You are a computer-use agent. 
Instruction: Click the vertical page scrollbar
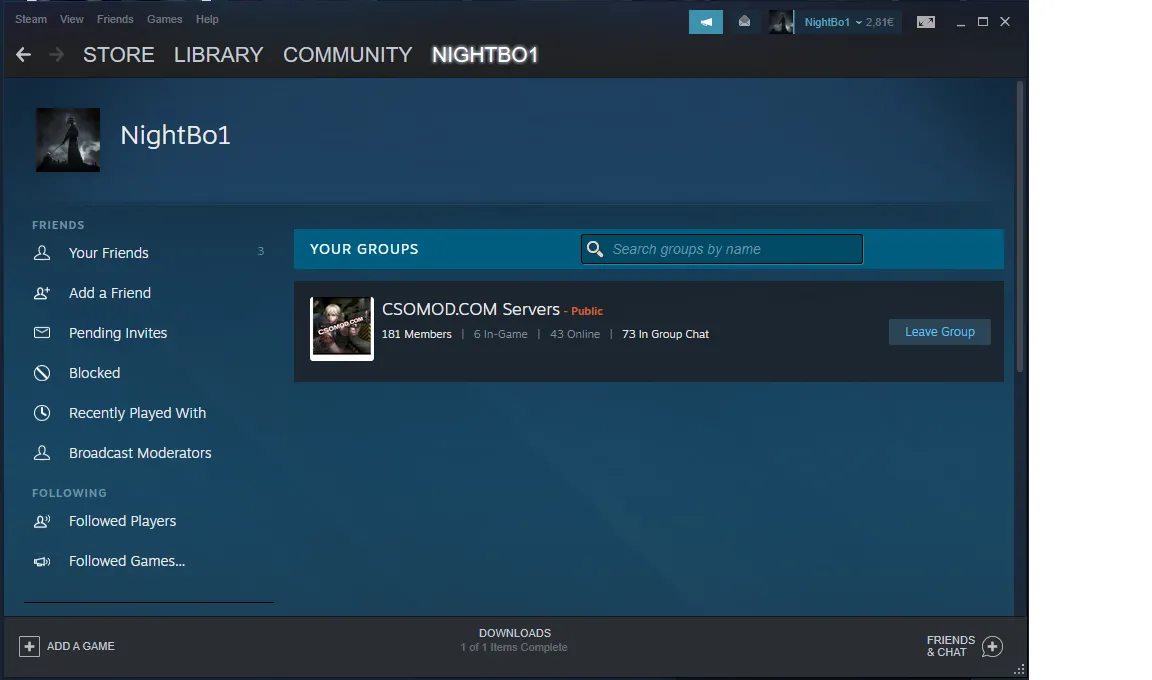pos(1020,227)
